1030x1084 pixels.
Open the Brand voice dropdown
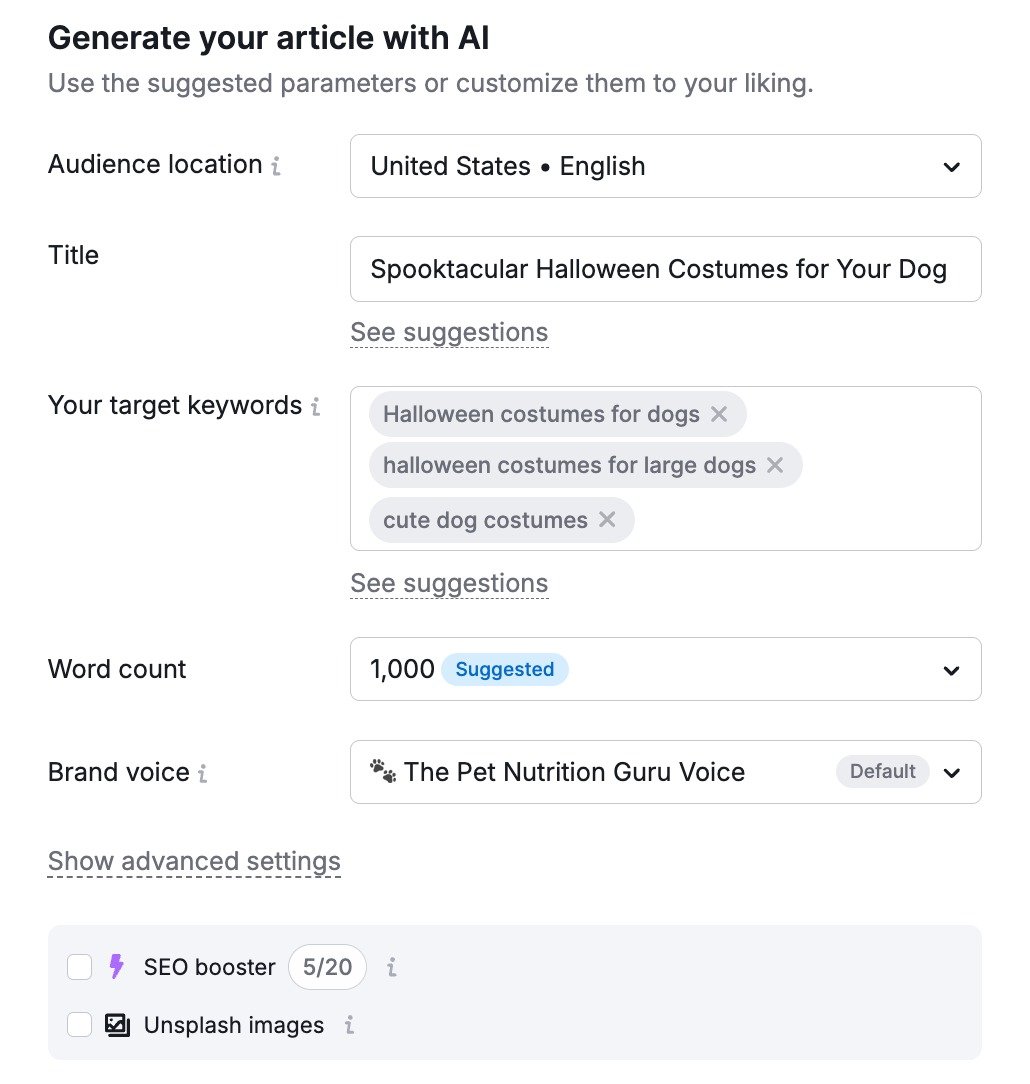(951, 771)
